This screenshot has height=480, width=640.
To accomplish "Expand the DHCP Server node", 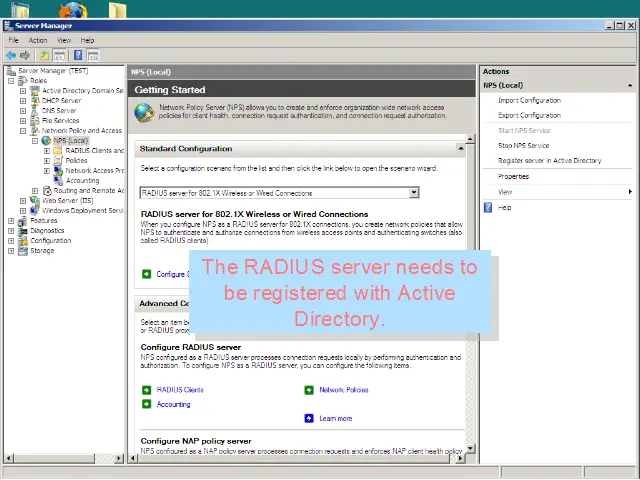I will pyautogui.click(x=23, y=101).
